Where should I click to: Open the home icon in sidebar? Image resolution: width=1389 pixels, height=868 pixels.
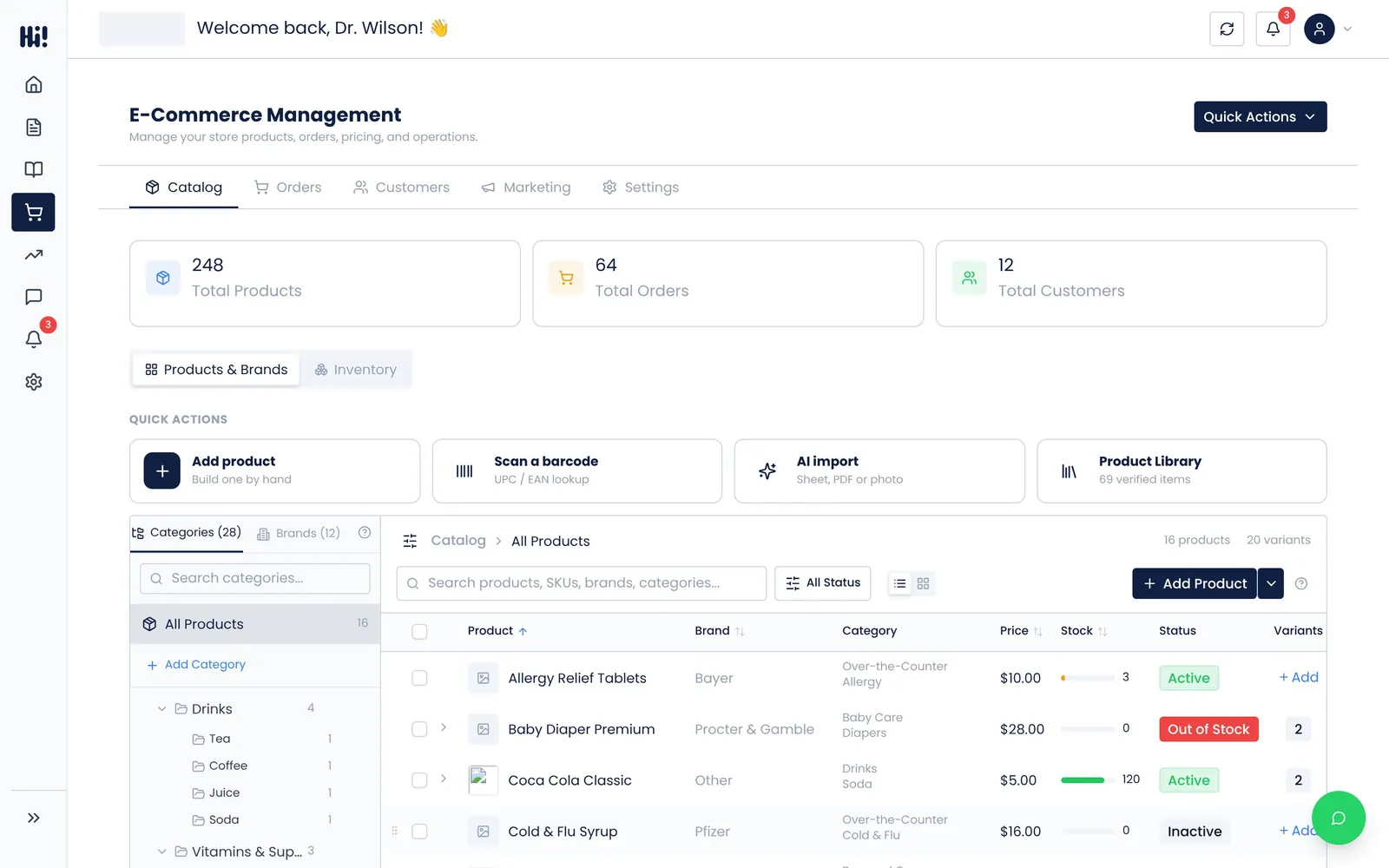33,84
